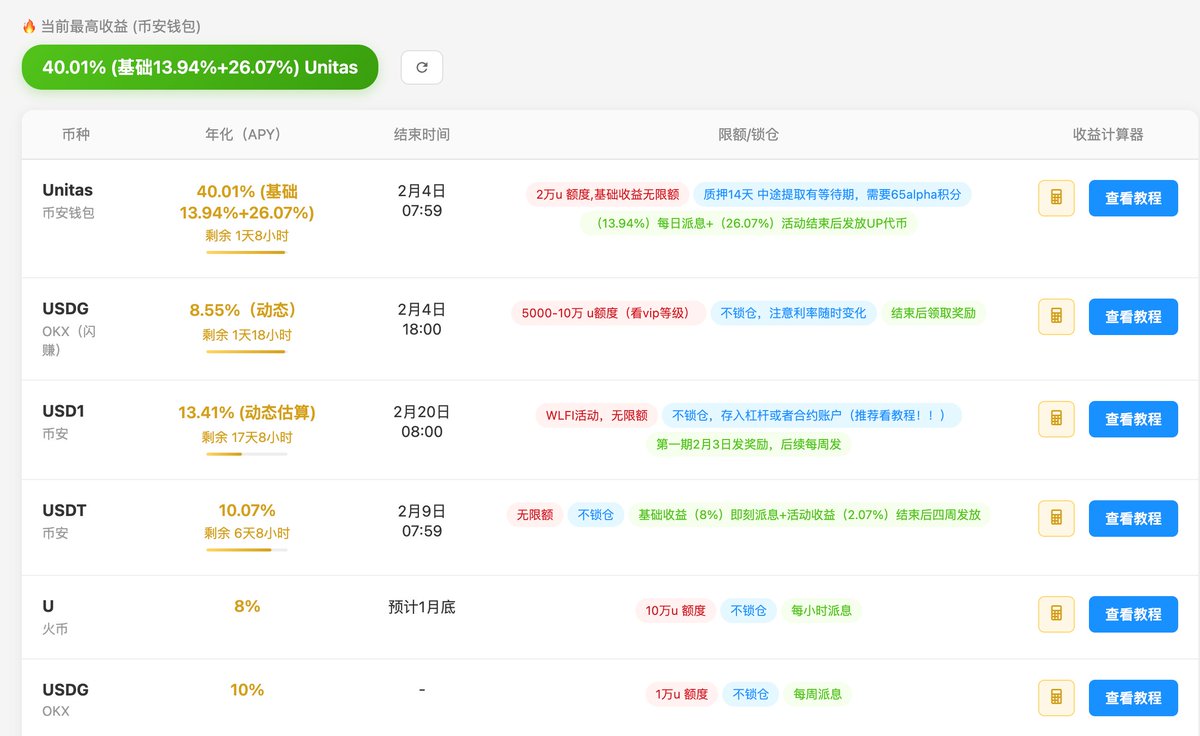Click the 2万u 额度,基础收益无限额 tag
This screenshot has width=1200, height=736.
point(606,194)
